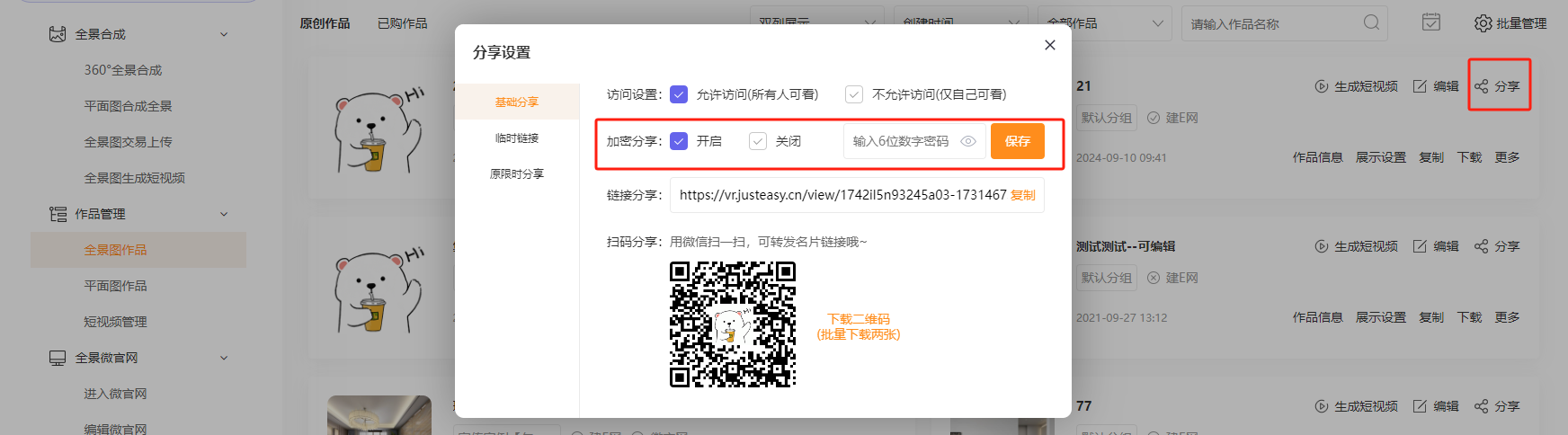Viewport: 1568px width, 435px height.
Task: Toggle password visibility eye icon
Action: point(968,141)
